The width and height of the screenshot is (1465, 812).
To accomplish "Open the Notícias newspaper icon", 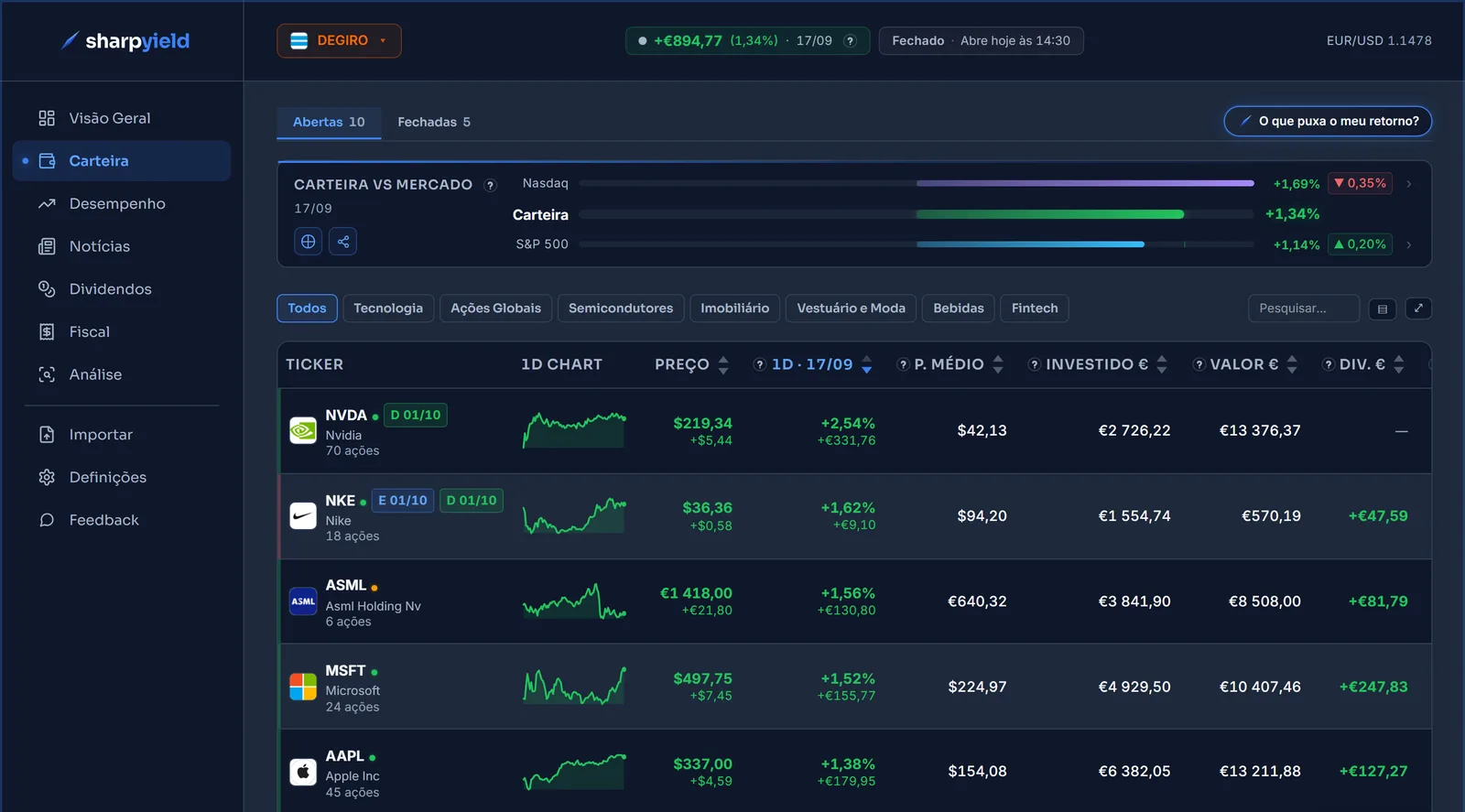I will (47, 246).
